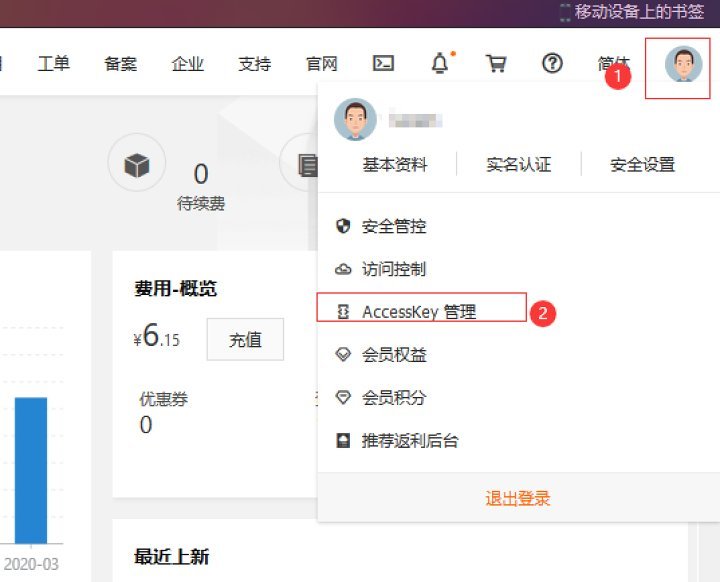Click the 会员积分 gem icon

click(343, 397)
